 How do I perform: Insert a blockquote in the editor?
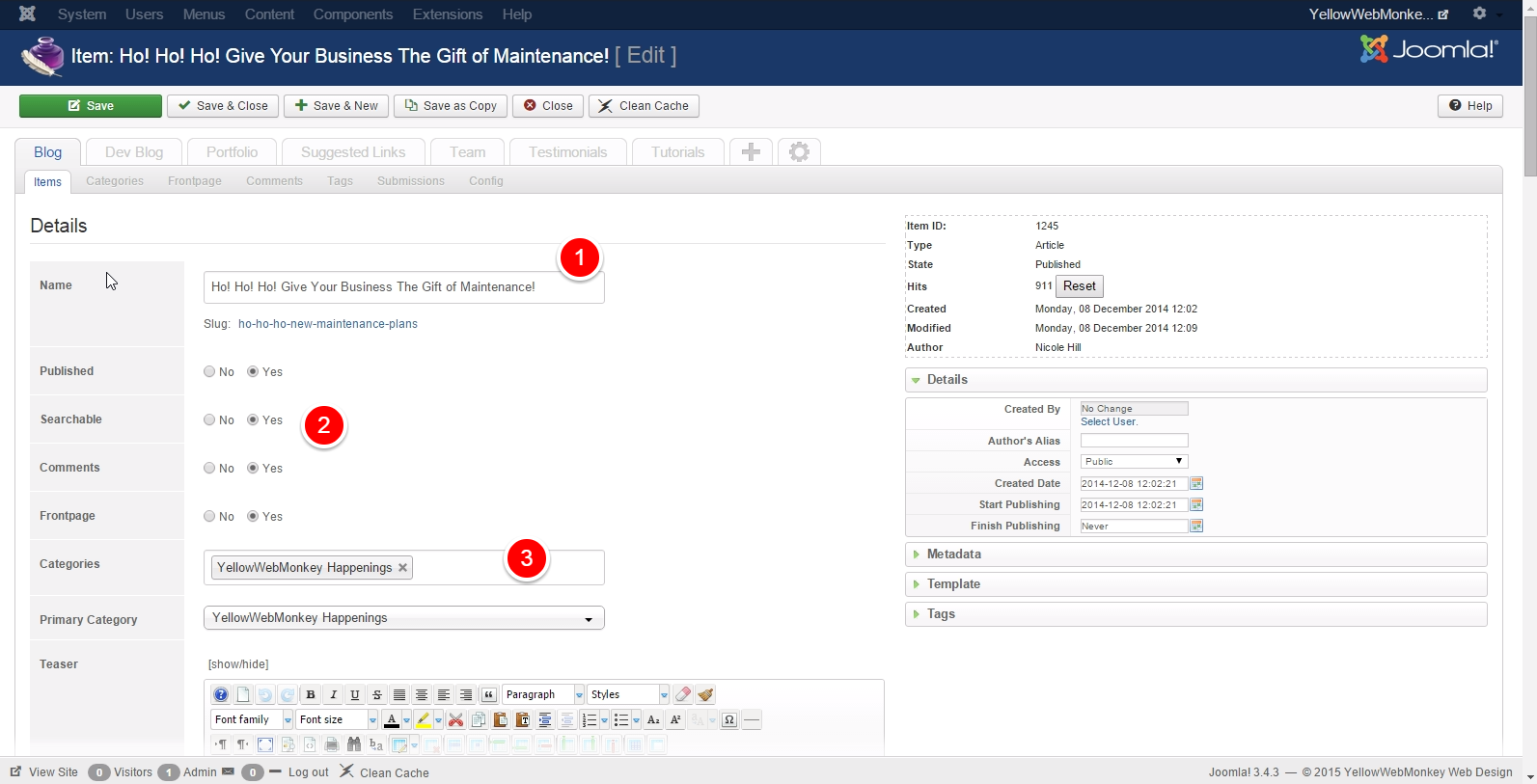tap(489, 694)
